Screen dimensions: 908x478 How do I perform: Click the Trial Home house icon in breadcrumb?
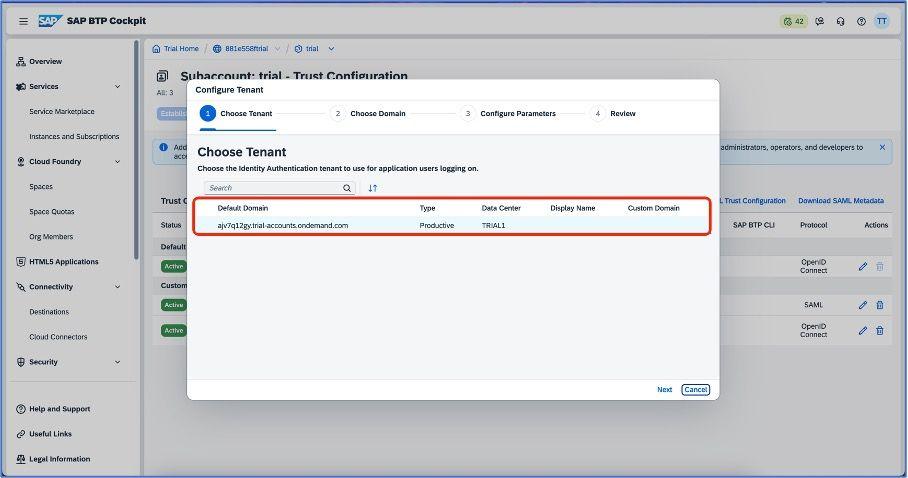[156, 49]
